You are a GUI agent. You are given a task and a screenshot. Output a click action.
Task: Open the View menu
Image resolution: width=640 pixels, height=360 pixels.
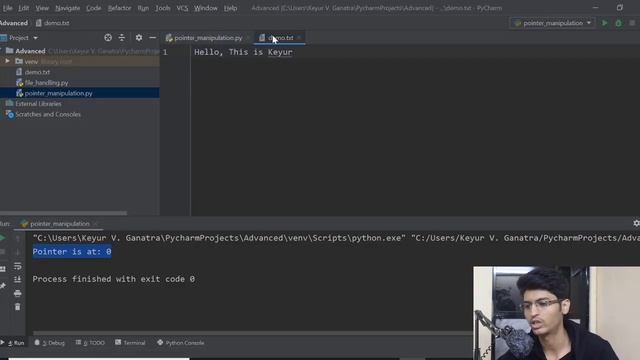coord(42,8)
